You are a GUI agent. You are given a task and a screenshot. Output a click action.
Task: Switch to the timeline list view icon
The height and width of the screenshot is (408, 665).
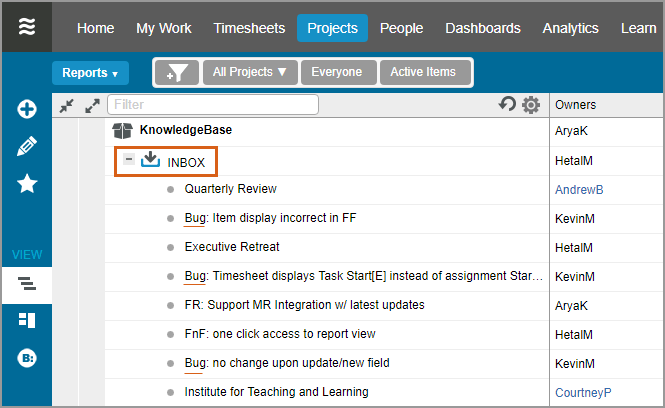(x=27, y=284)
